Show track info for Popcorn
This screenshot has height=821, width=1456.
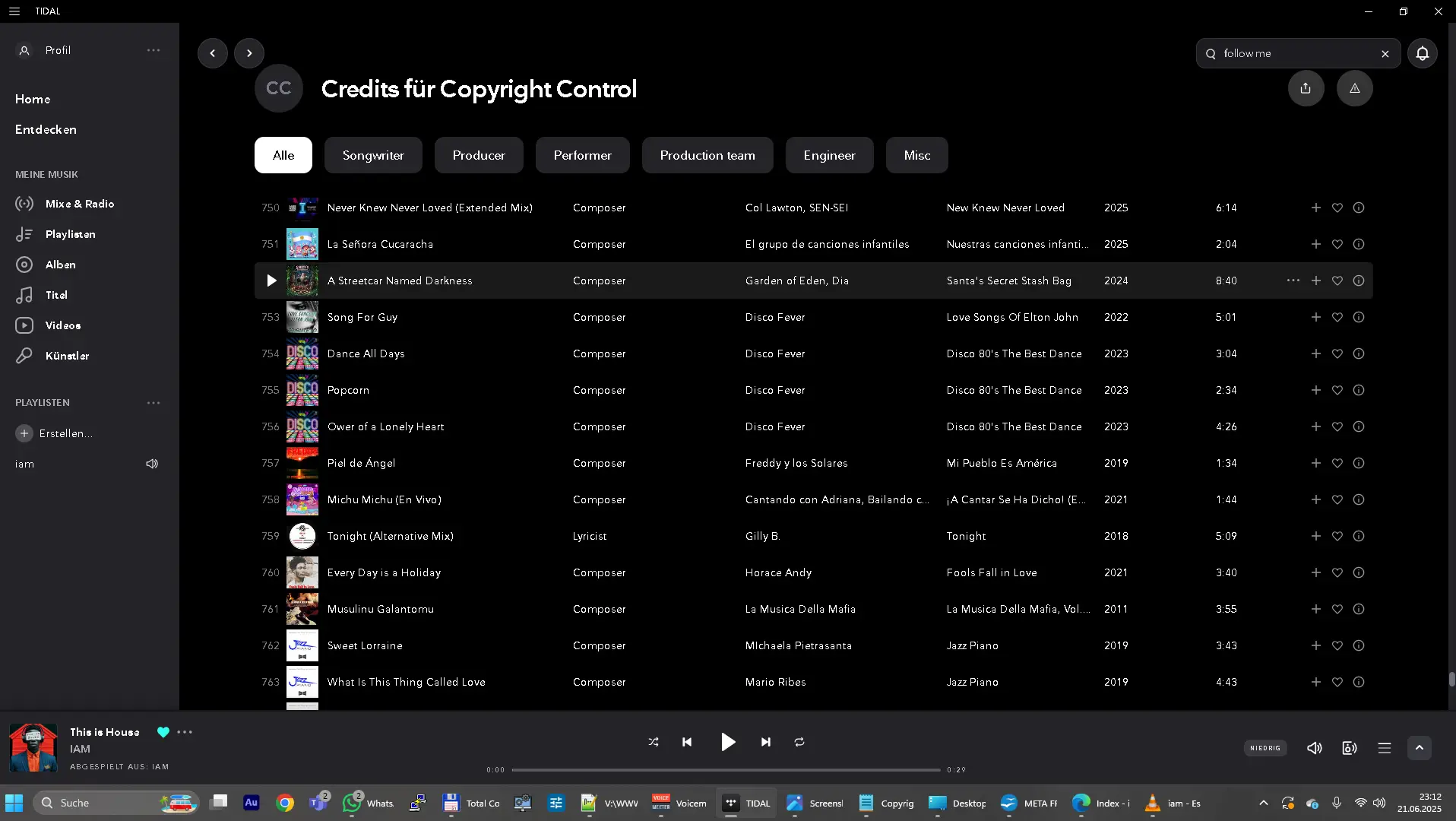(x=1359, y=390)
